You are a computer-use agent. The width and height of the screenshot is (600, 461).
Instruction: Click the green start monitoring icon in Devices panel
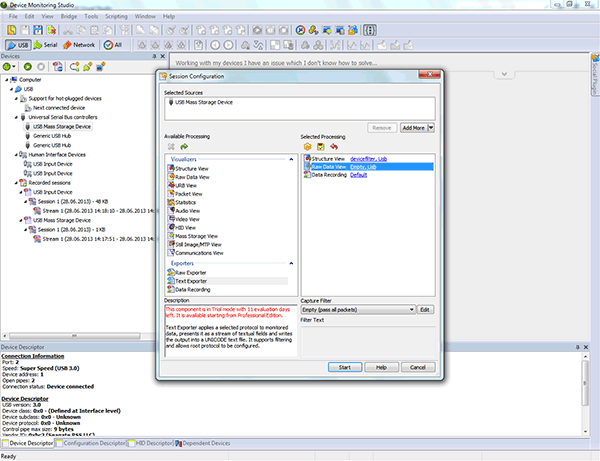pyautogui.click(x=28, y=67)
